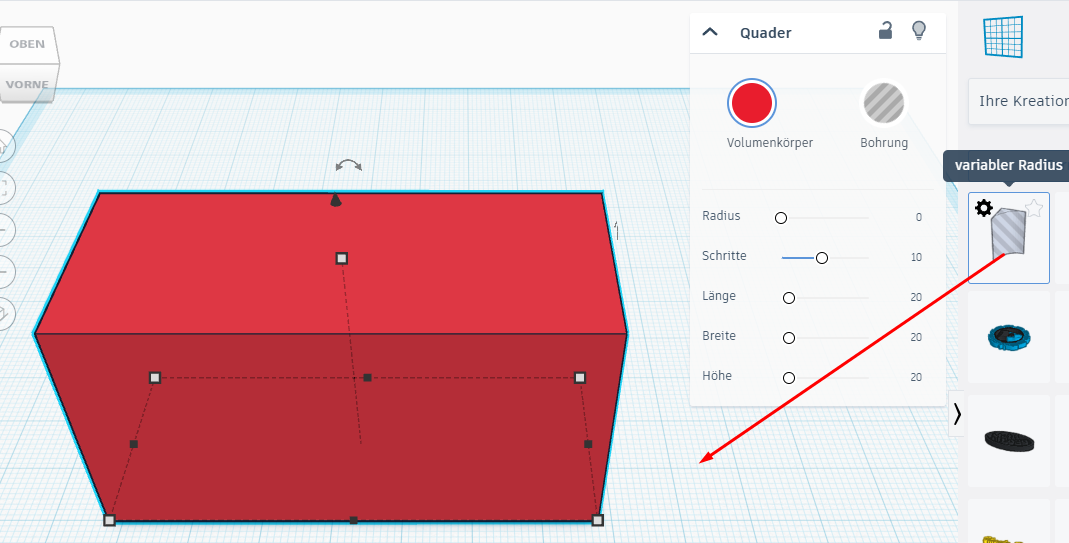The height and width of the screenshot is (543, 1069).
Task: Click the bottom-right white corner handle
Action: click(597, 520)
